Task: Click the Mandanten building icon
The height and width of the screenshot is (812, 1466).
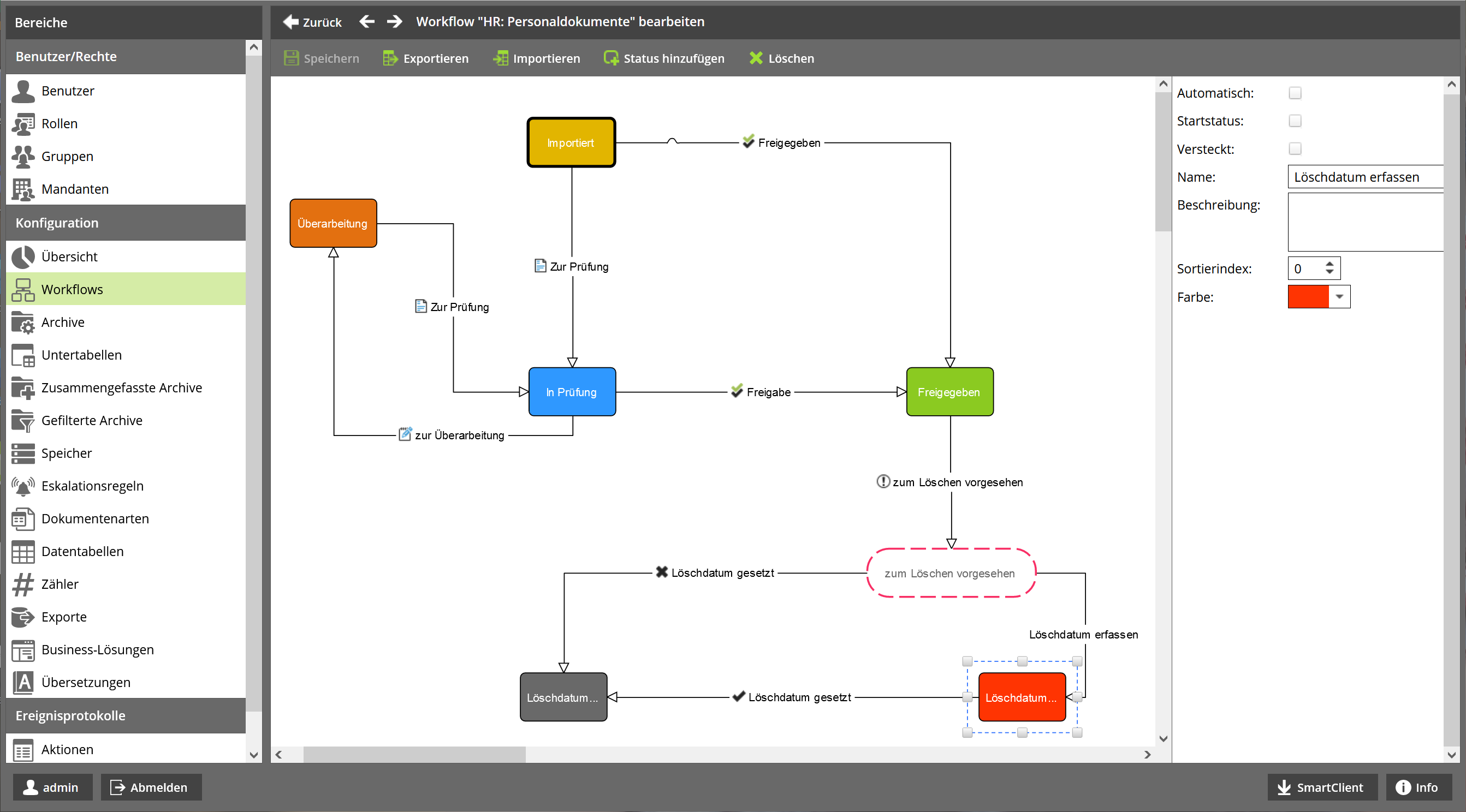Action: pos(23,189)
